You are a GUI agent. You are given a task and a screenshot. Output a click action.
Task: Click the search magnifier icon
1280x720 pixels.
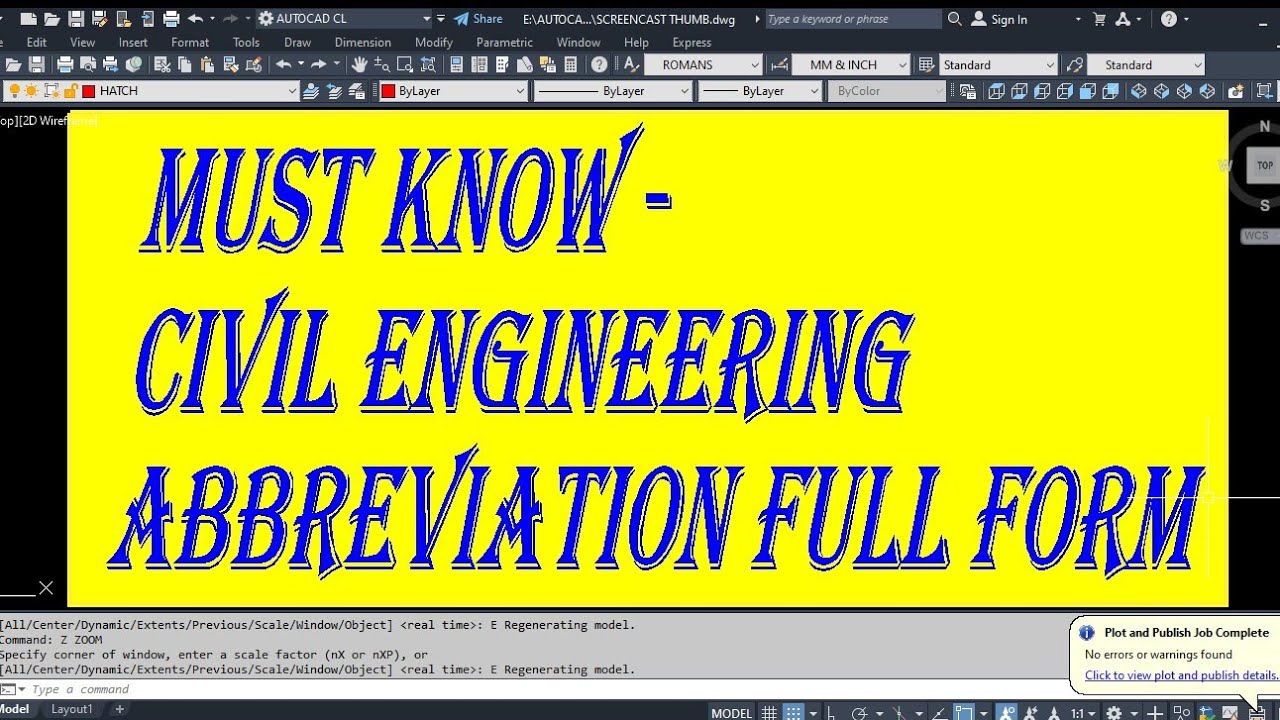pyautogui.click(x=954, y=19)
